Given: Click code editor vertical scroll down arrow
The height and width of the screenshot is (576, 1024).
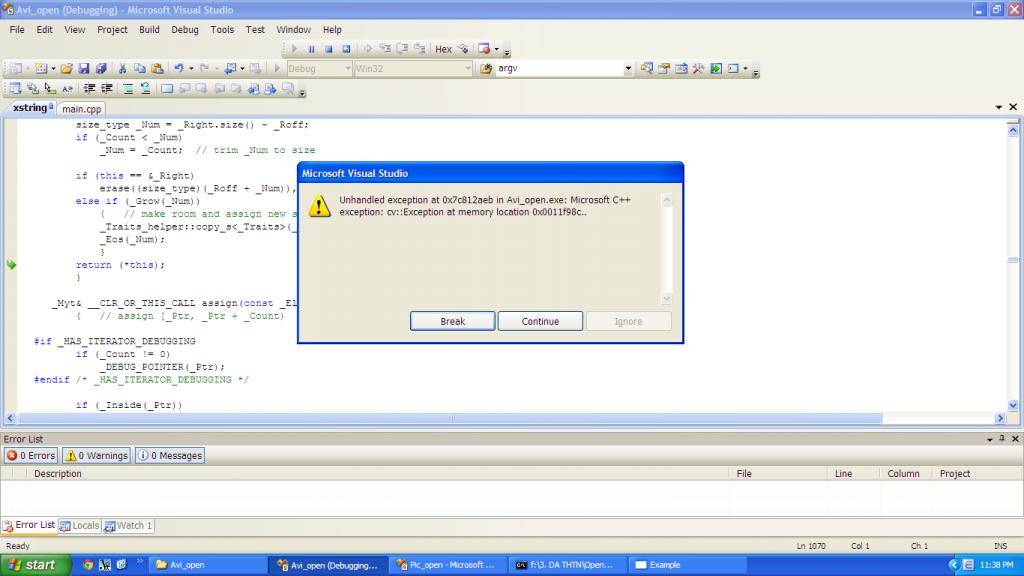Looking at the screenshot, I should pyautogui.click(x=1013, y=406).
